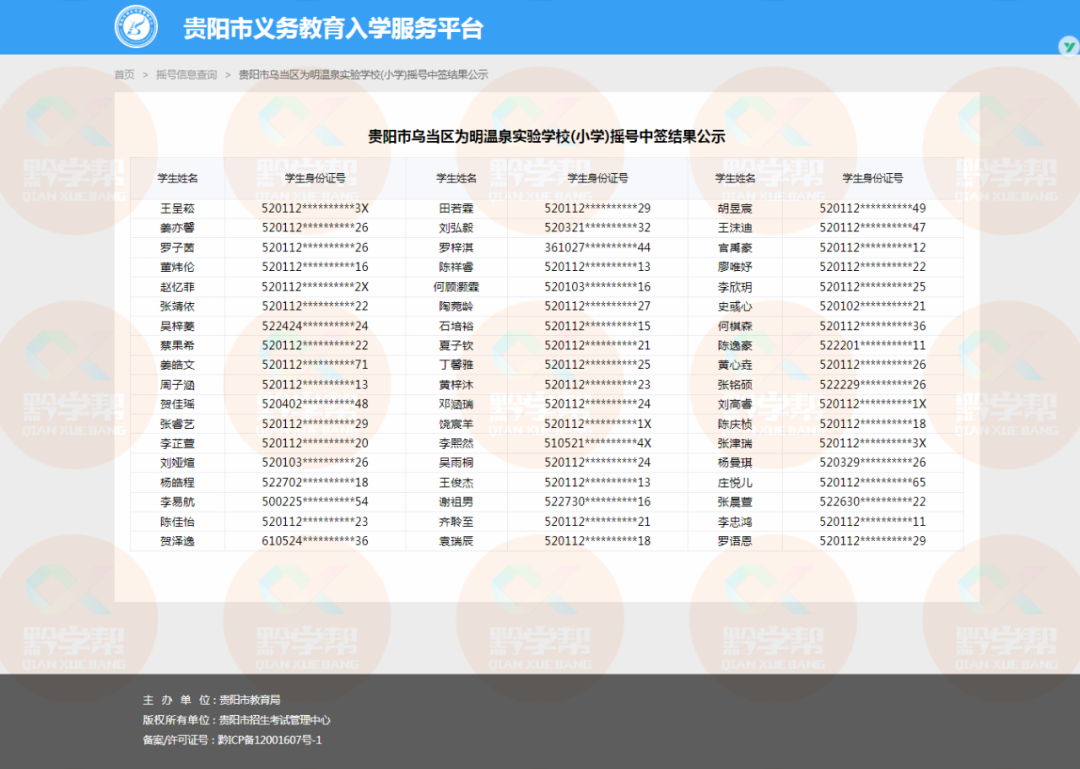The width and height of the screenshot is (1080, 769).
Task: Click the current-page breadcrumb ending 摇号中签结果公示
Action: tap(363, 74)
